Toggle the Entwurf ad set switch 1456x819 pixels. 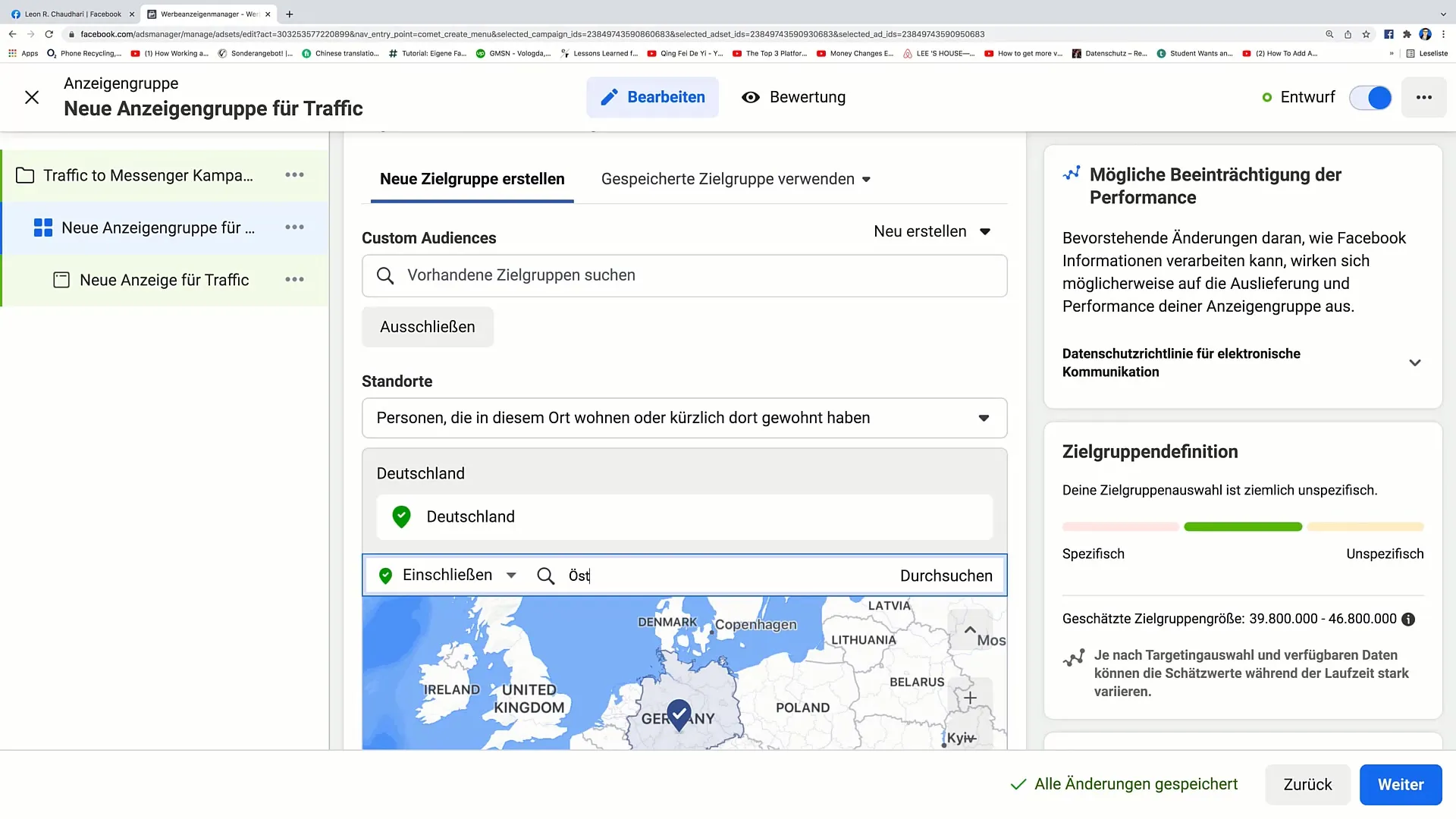(1370, 98)
